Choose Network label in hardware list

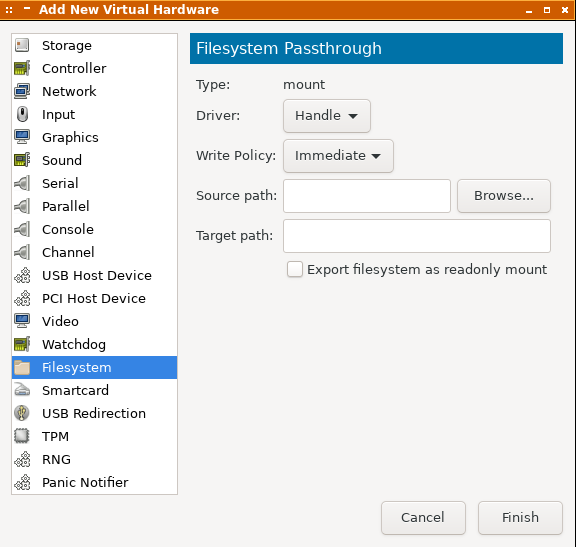click(x=69, y=91)
